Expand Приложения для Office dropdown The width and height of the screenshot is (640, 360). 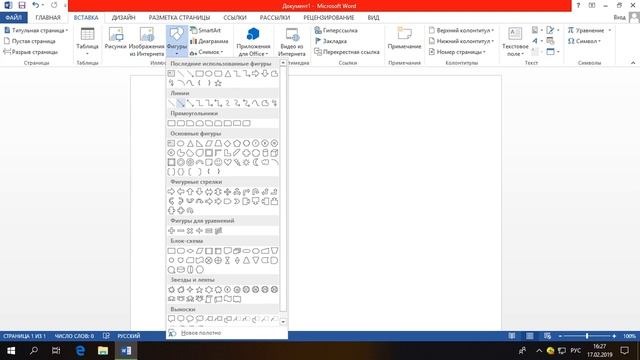click(x=253, y=42)
